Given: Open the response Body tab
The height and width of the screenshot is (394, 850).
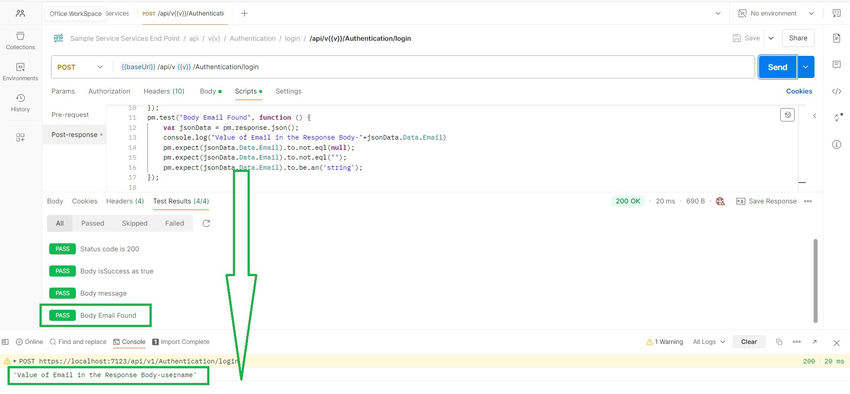Looking at the screenshot, I should [55, 201].
